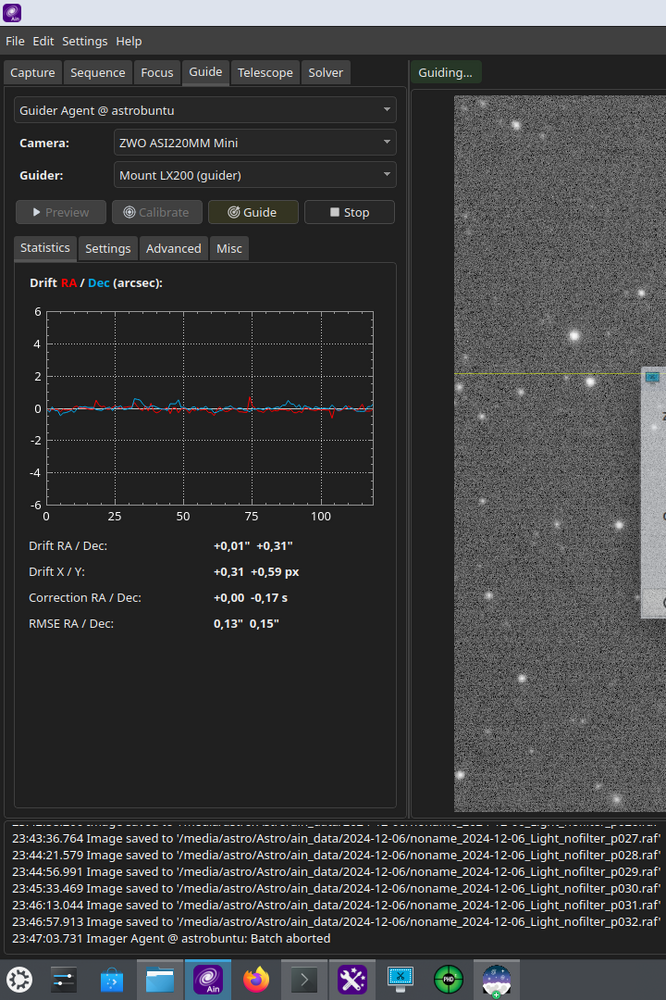Image resolution: width=666 pixels, height=1000 pixels.
Task: Switch to the Telescope tab
Action: (x=265, y=73)
